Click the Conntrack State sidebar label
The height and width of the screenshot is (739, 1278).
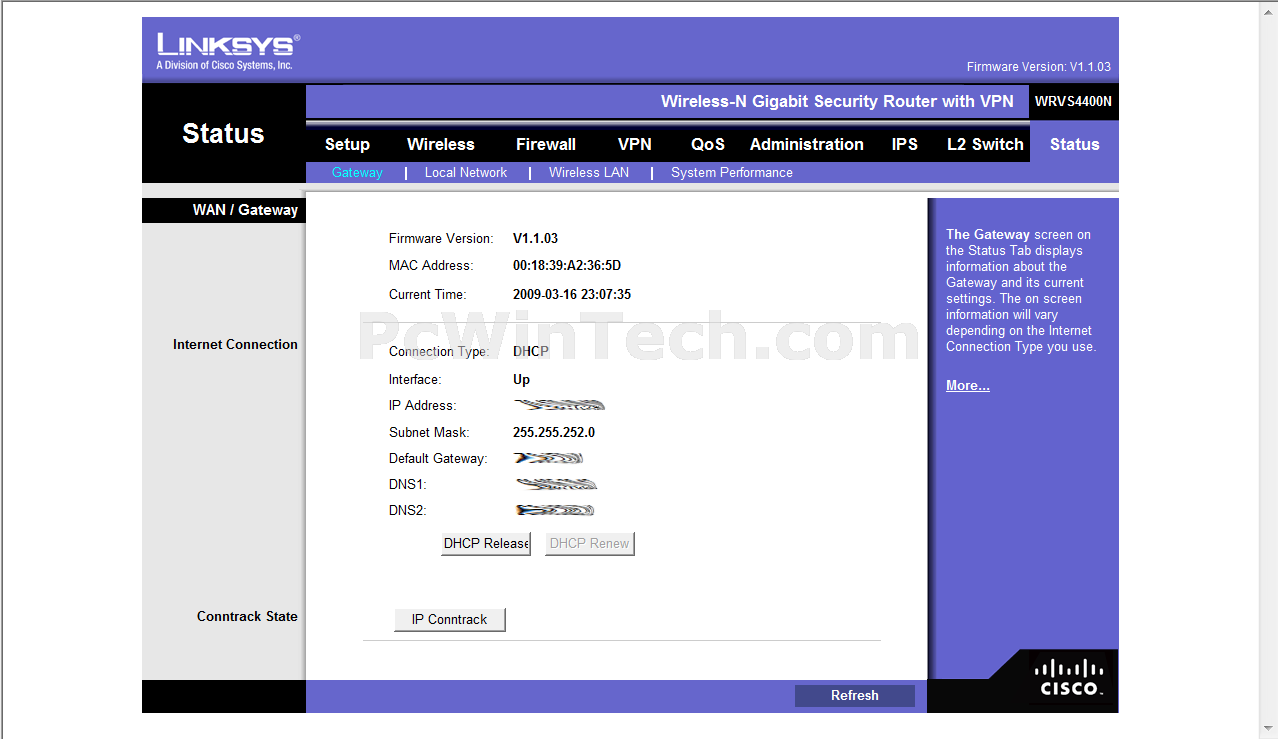[247, 616]
